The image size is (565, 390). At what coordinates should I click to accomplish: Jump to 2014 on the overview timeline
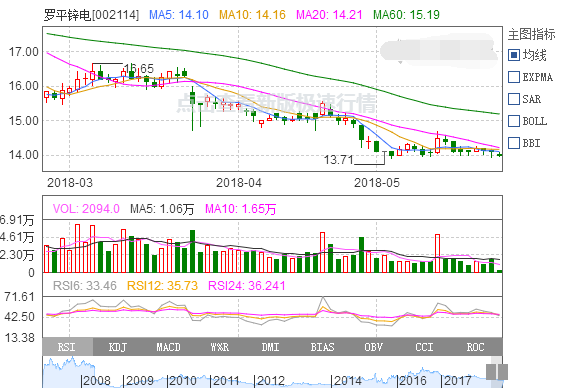pos(346,381)
